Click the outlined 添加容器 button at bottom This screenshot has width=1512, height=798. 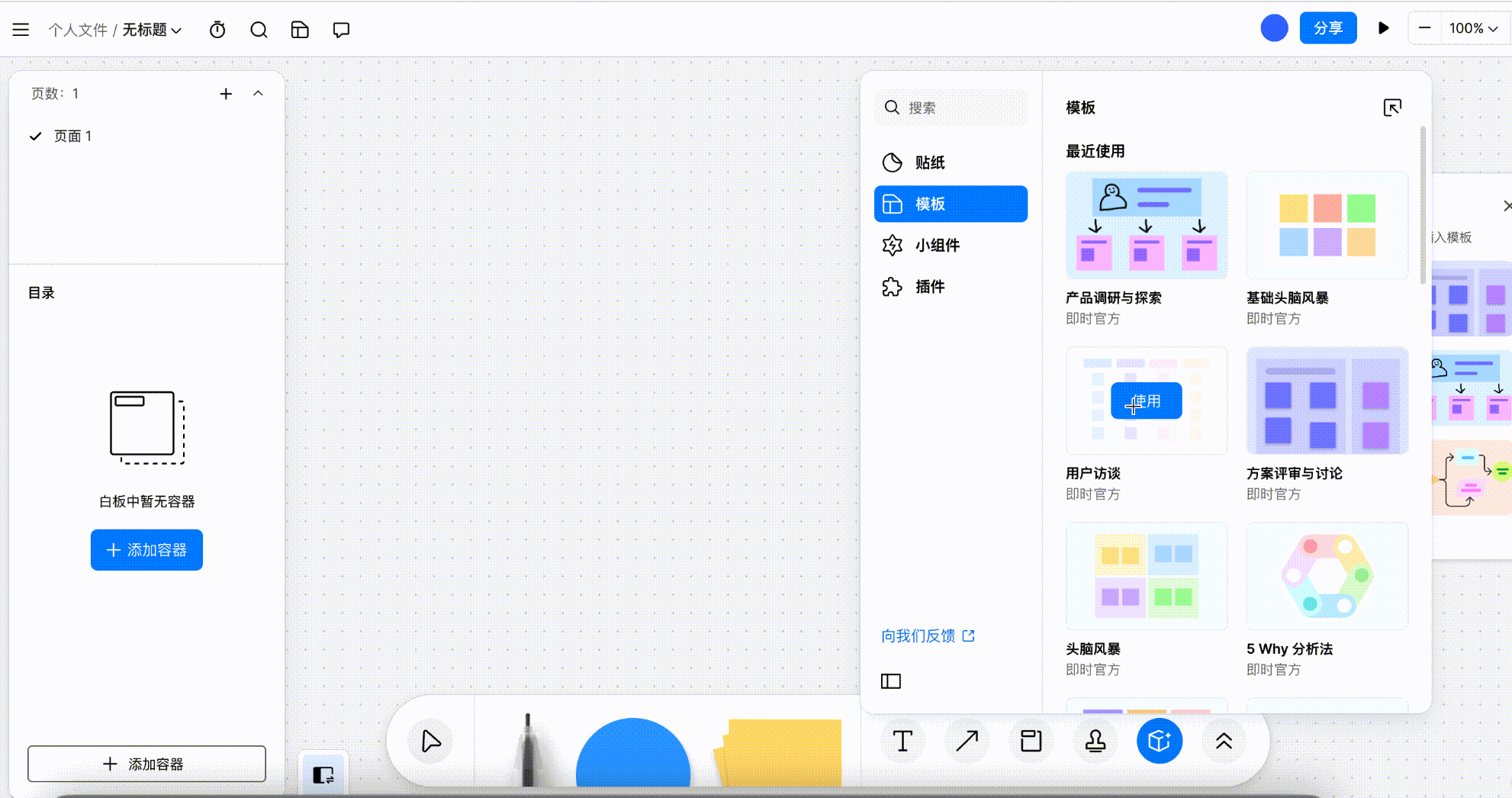[x=146, y=764]
